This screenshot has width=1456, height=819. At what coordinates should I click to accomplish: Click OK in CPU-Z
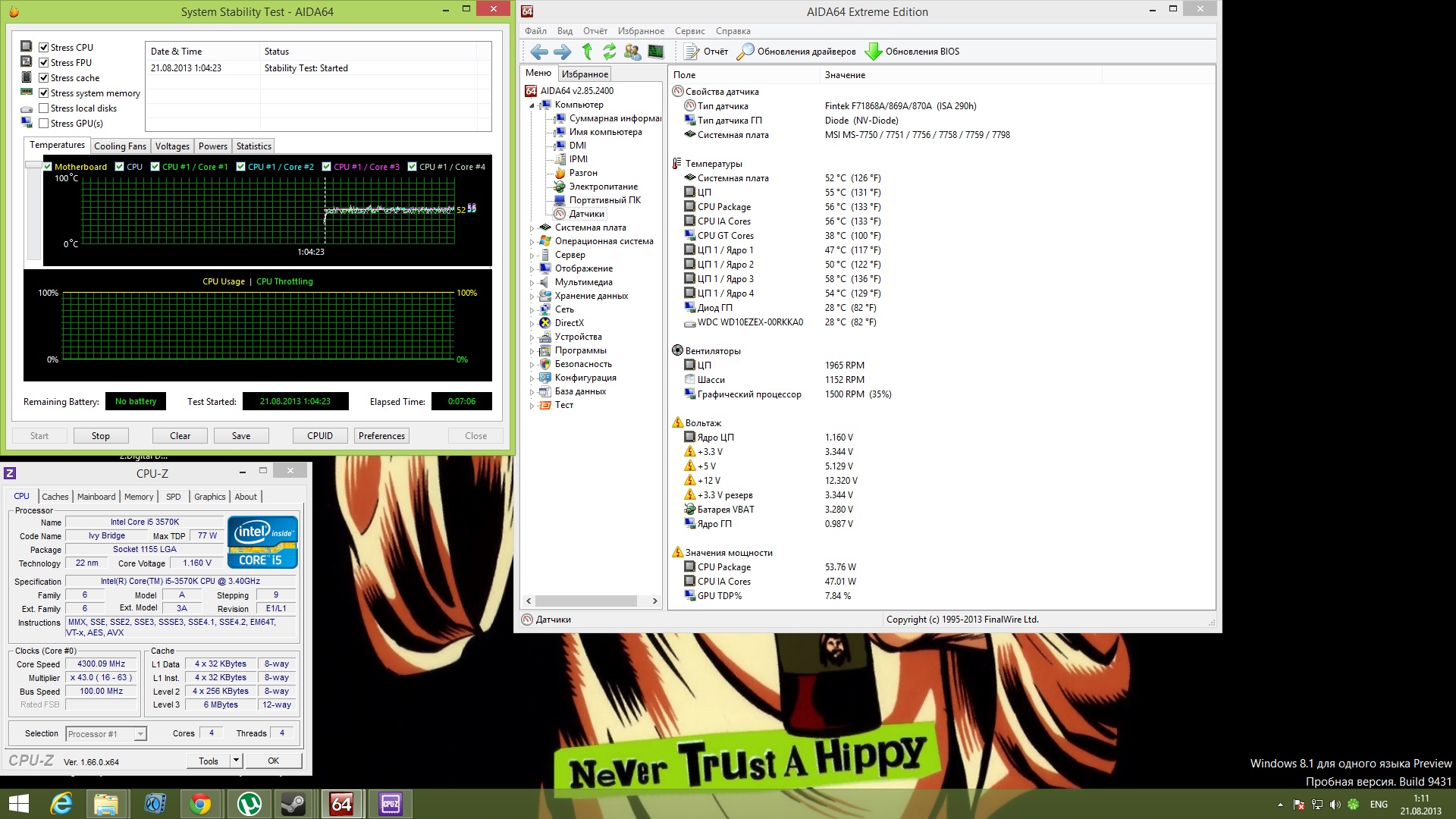274,761
